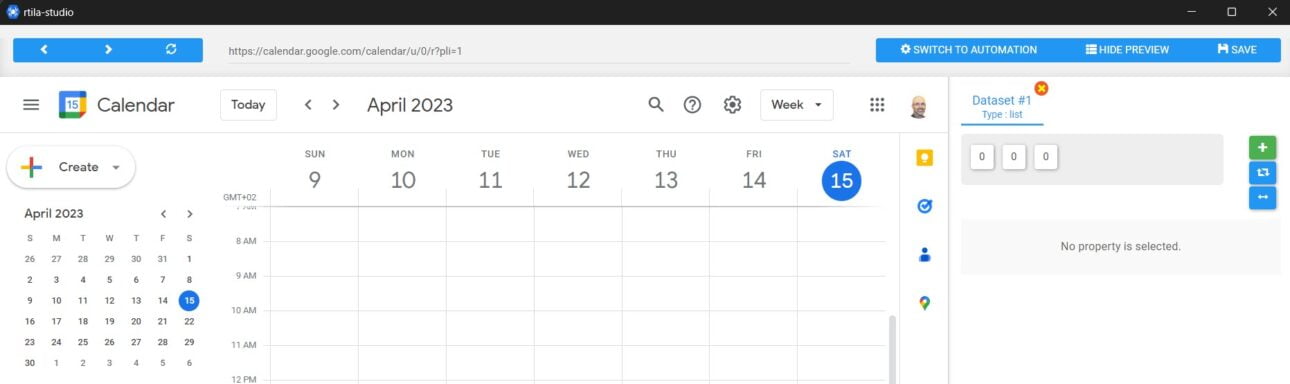Reload page with browser refresh icon
This screenshot has width=1290, height=384.
(x=171, y=49)
